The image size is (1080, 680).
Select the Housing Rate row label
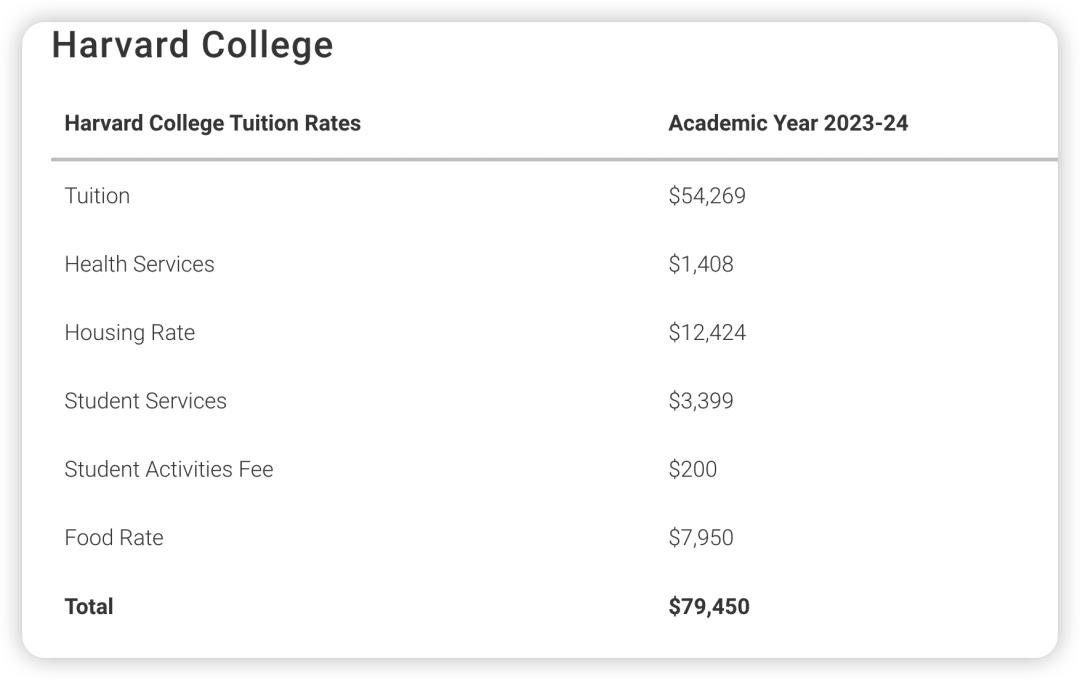(129, 333)
